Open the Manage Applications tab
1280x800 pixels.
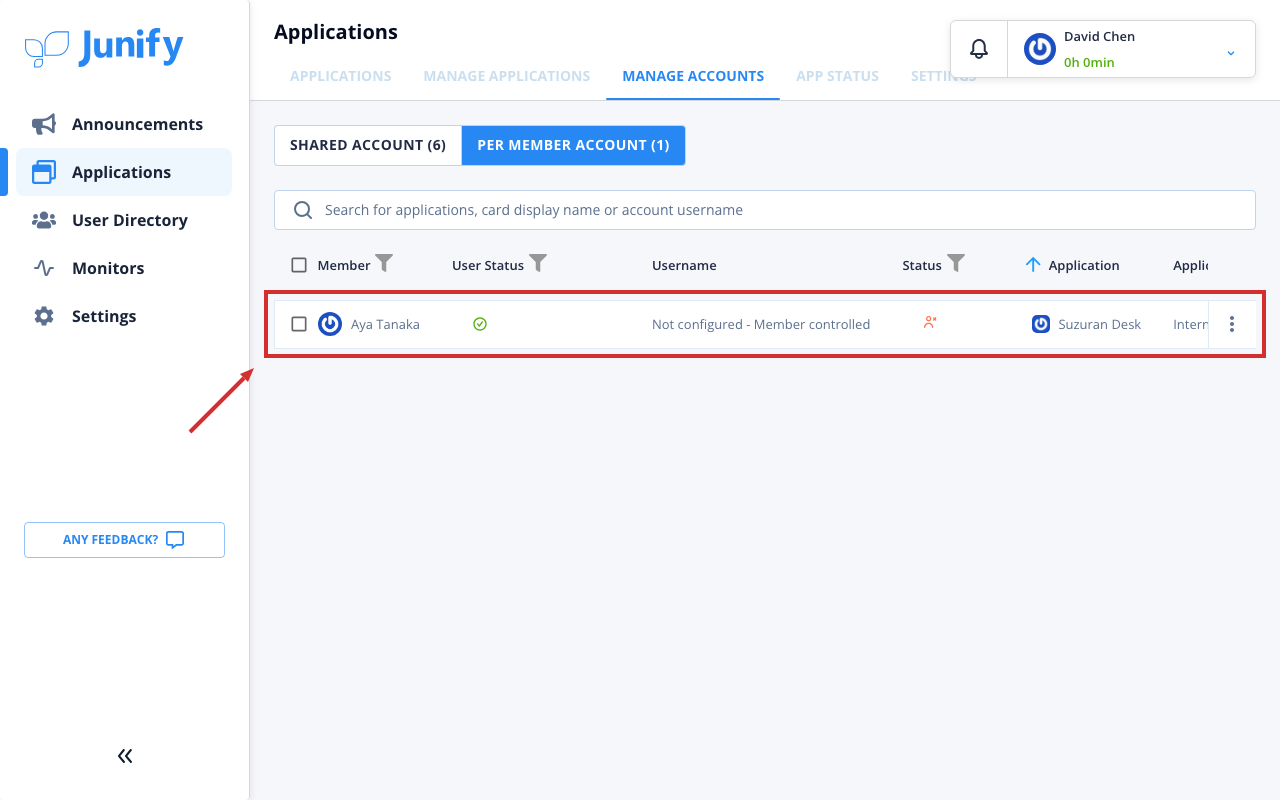click(507, 76)
